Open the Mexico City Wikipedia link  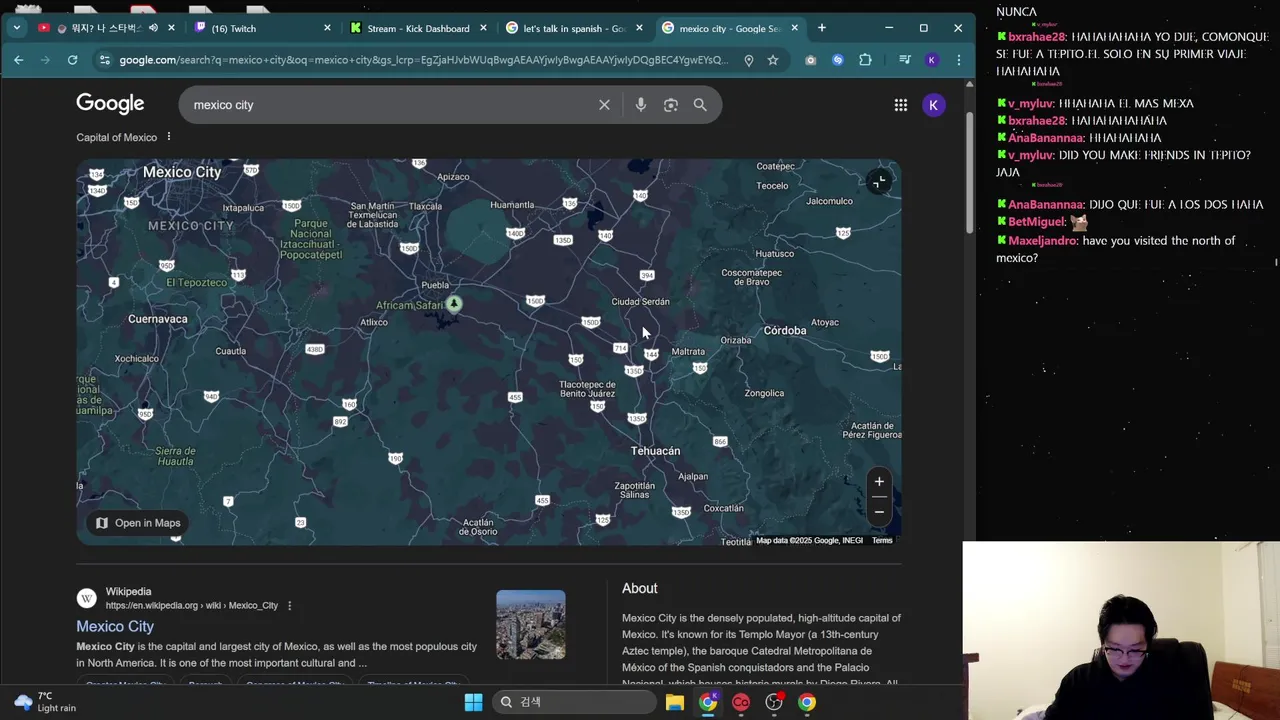pos(115,627)
